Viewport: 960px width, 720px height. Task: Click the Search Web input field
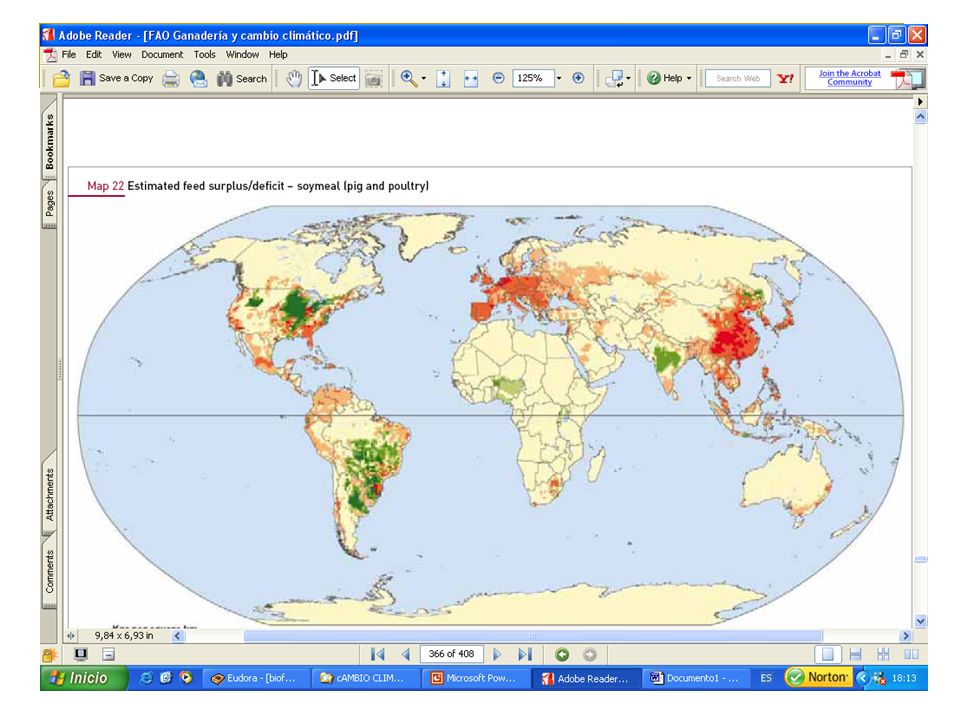738,78
